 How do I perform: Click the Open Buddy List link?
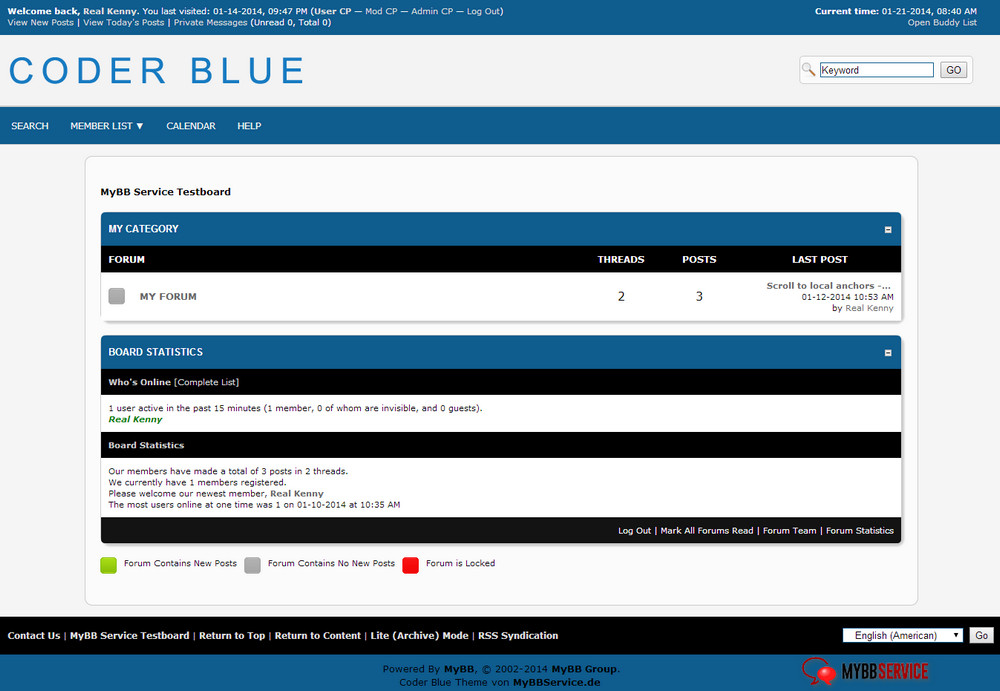[942, 22]
